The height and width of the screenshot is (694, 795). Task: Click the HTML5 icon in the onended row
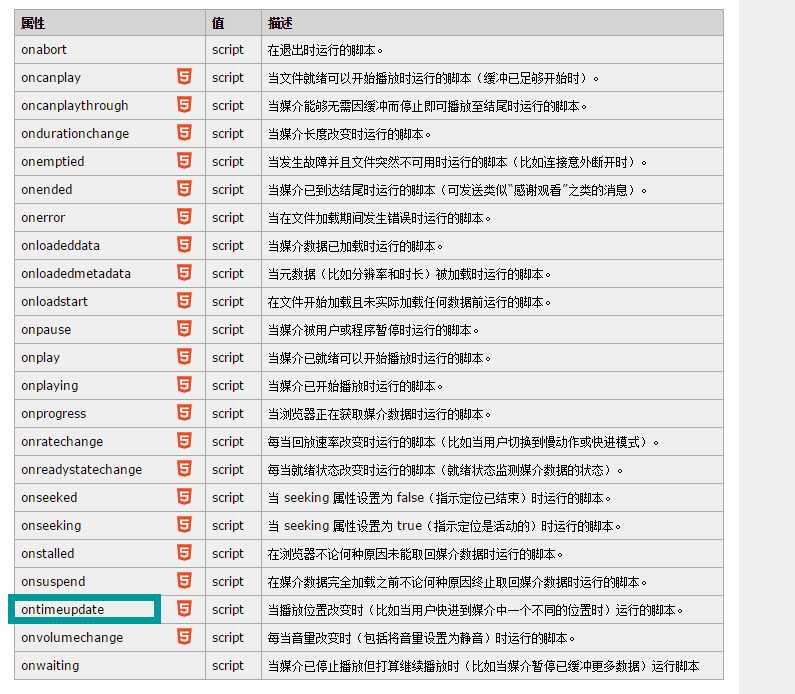point(185,189)
